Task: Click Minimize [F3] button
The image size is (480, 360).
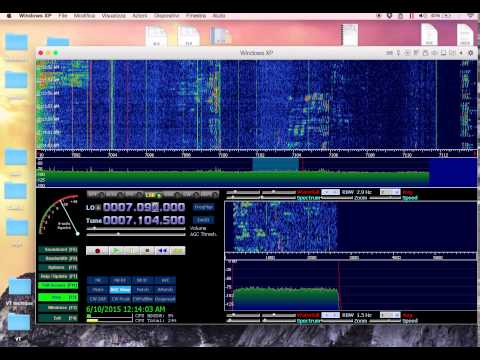Action: [x=58, y=308]
